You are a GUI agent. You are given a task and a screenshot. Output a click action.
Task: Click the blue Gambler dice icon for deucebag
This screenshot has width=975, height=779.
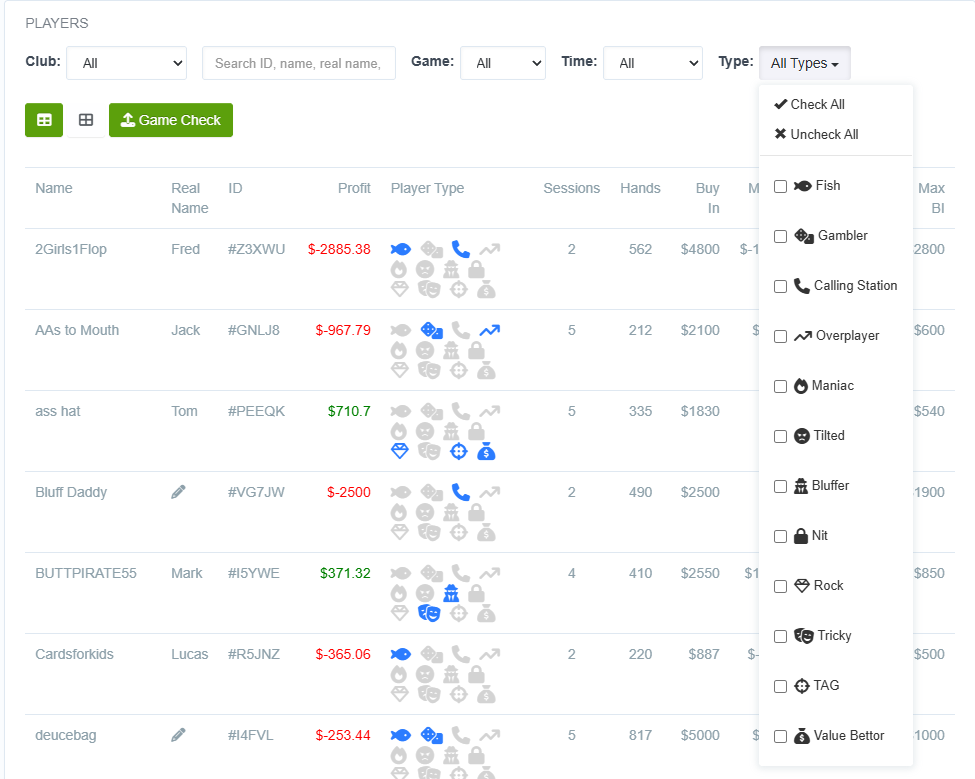tap(432, 735)
